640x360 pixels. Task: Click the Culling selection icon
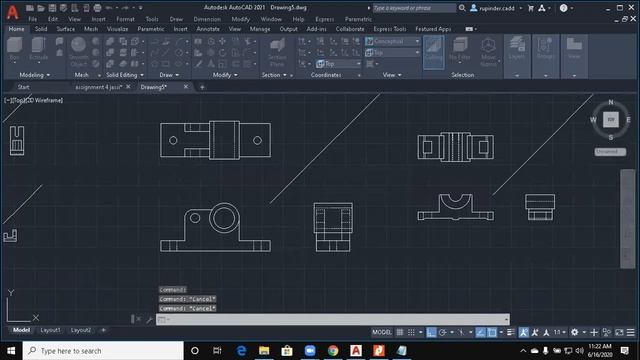433,51
